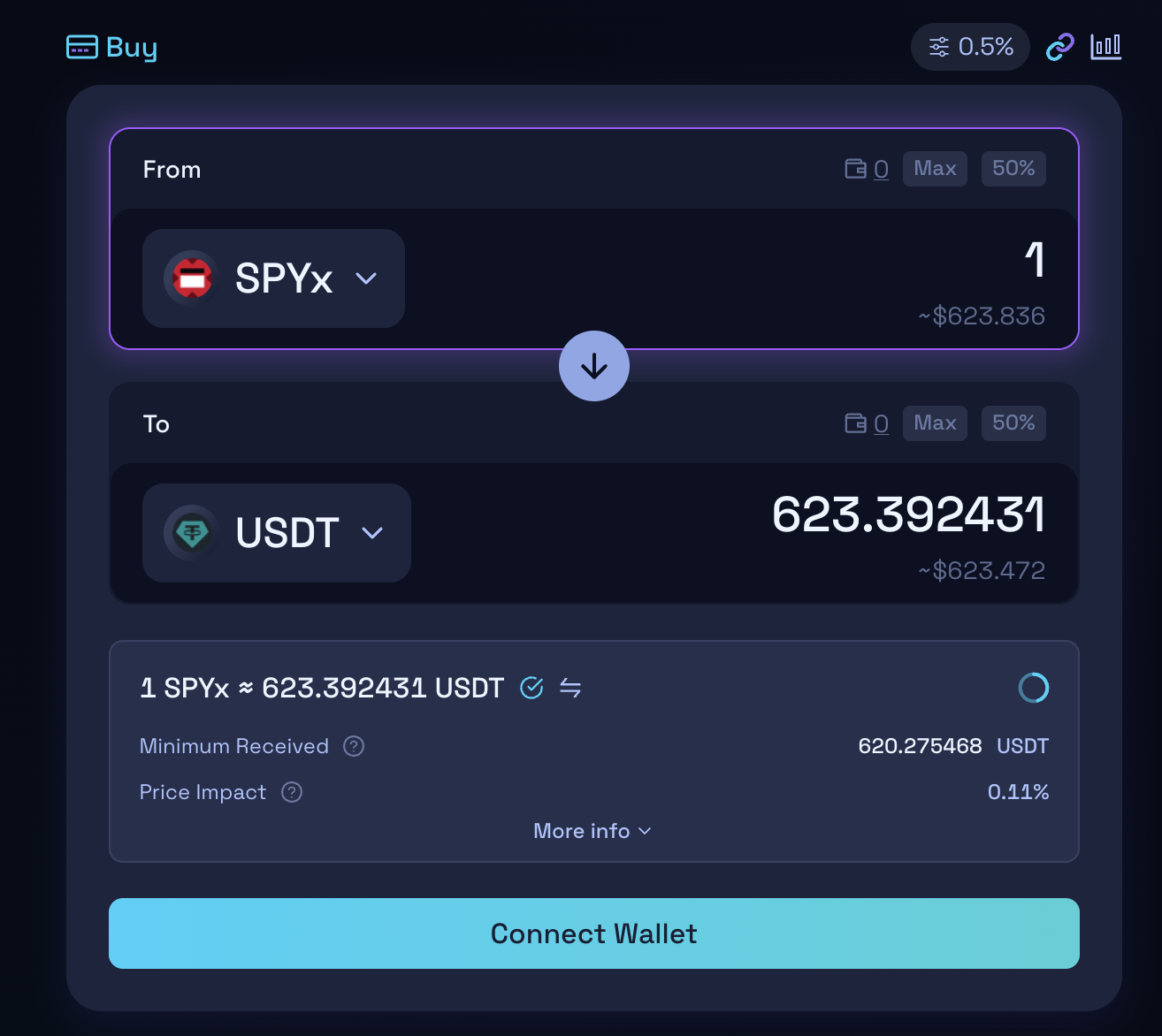Click the wallet balance icon in To section
This screenshot has height=1036, width=1162.
click(855, 423)
